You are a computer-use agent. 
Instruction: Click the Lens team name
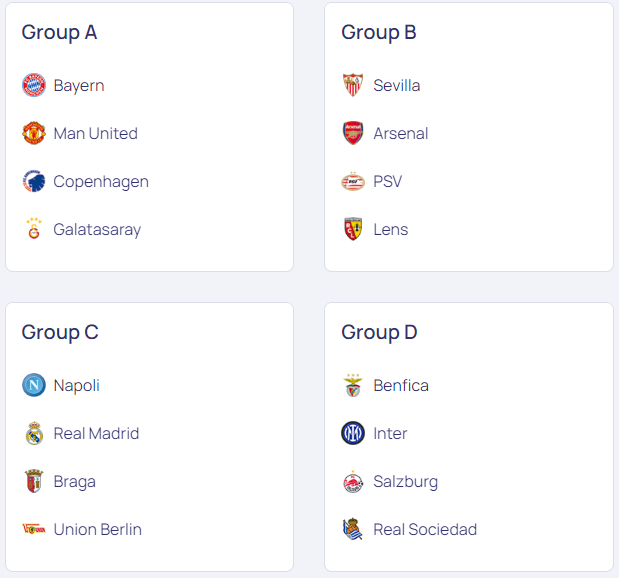point(391,229)
